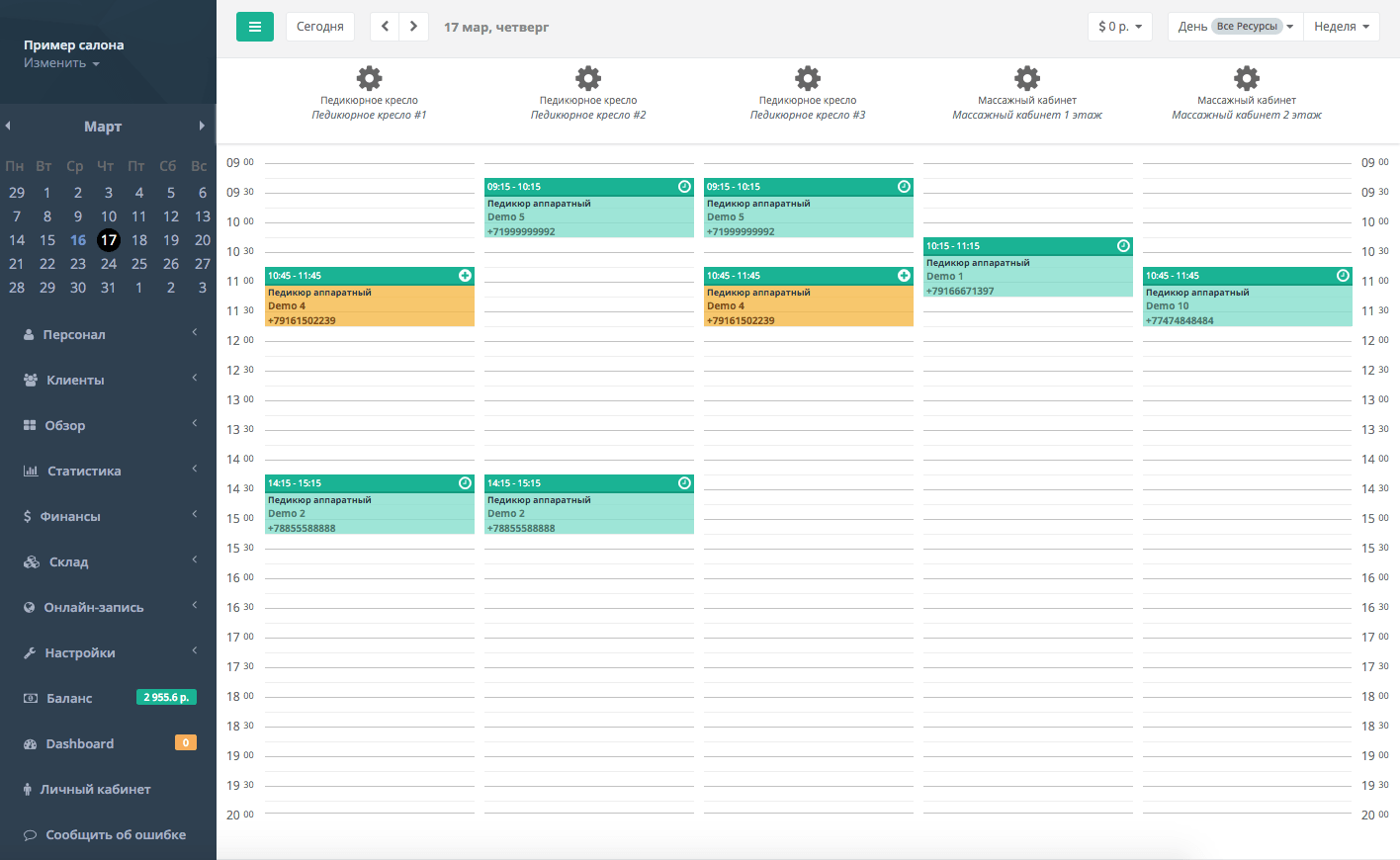Image resolution: width=1400 pixels, height=860 pixels.
Task: Show next month in the mini calendar
Action: pyautogui.click(x=202, y=126)
